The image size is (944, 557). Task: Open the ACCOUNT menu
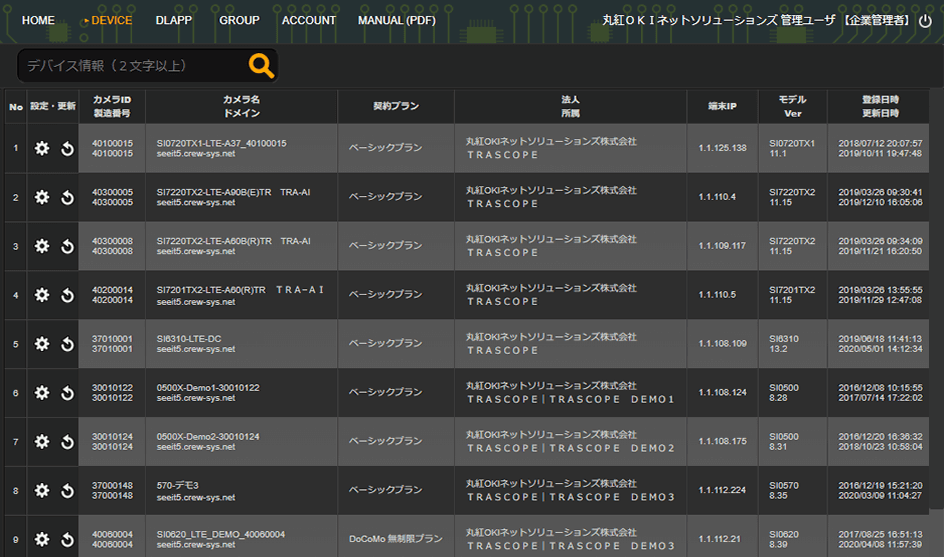tap(309, 20)
